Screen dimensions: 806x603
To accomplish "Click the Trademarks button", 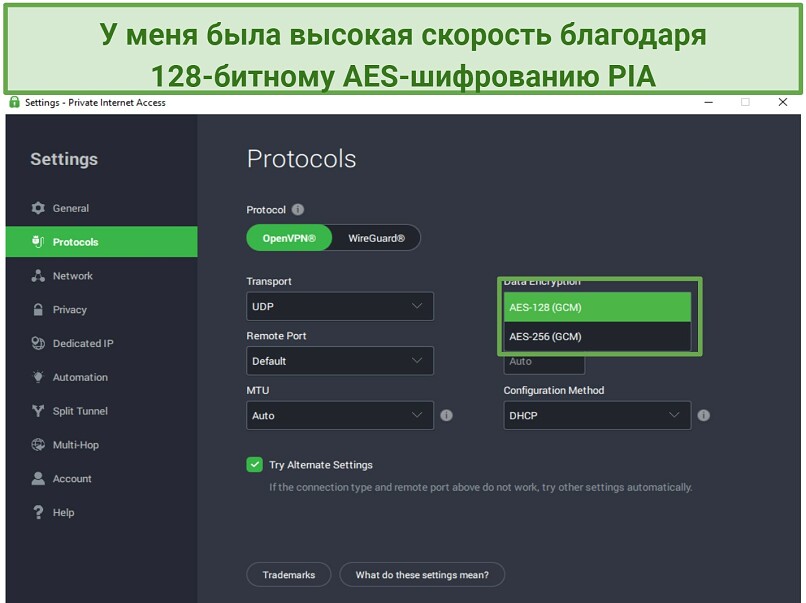I will 289,575.
